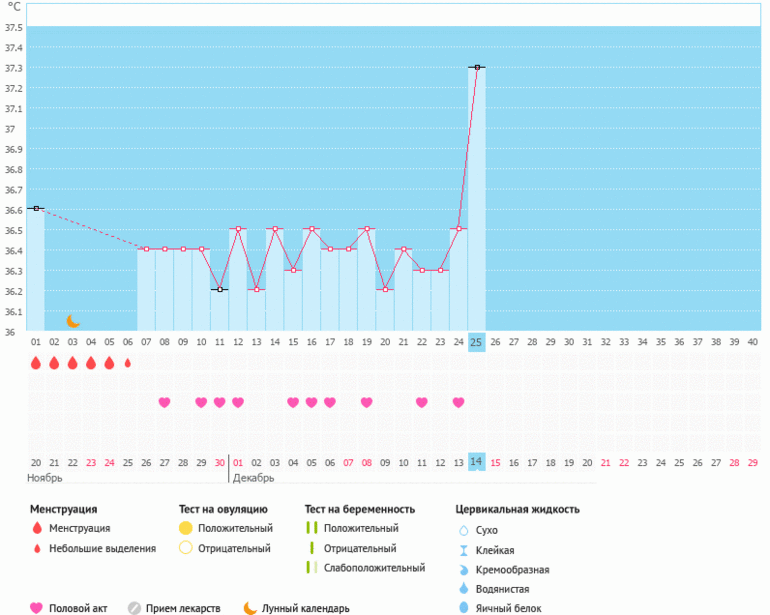Image resolution: width=770 pixels, height=615 pixels.
Task: Click the yellow positive ovulation test icon
Action: pos(185,528)
